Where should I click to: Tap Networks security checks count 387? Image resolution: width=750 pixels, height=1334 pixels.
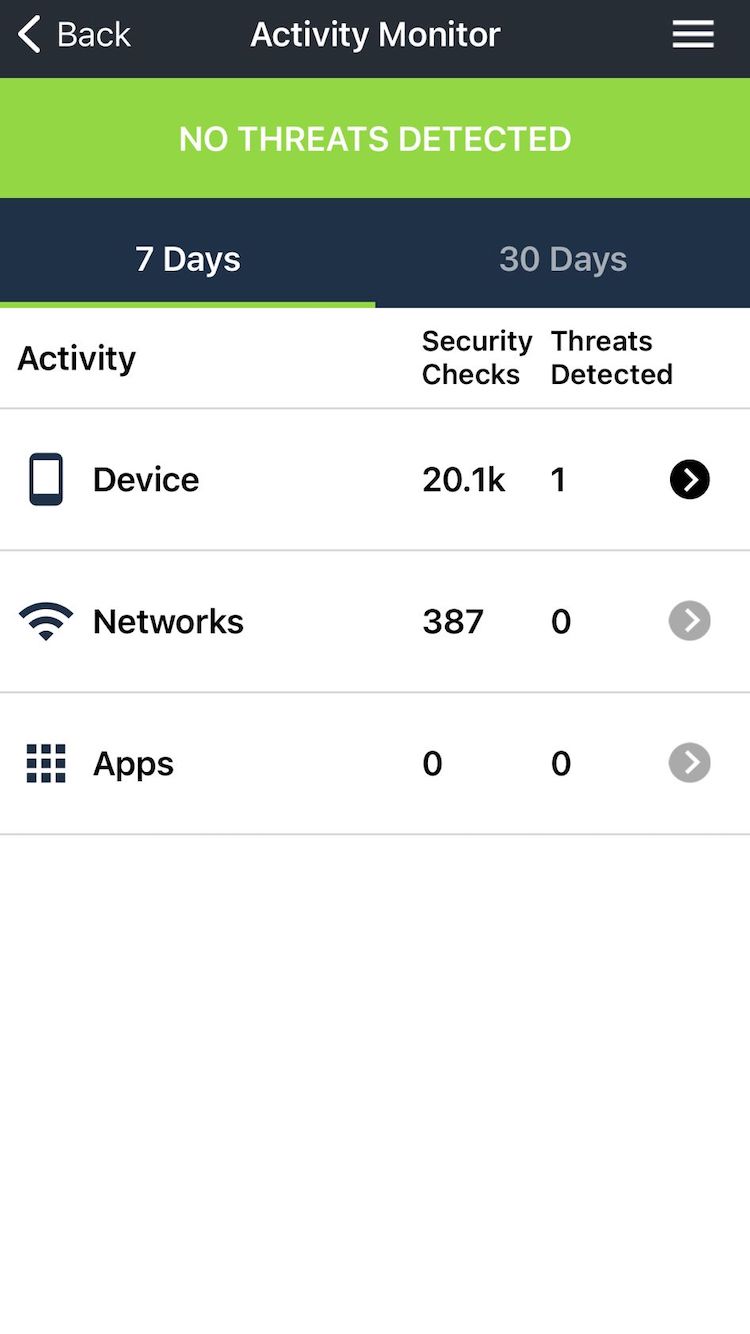pos(453,621)
